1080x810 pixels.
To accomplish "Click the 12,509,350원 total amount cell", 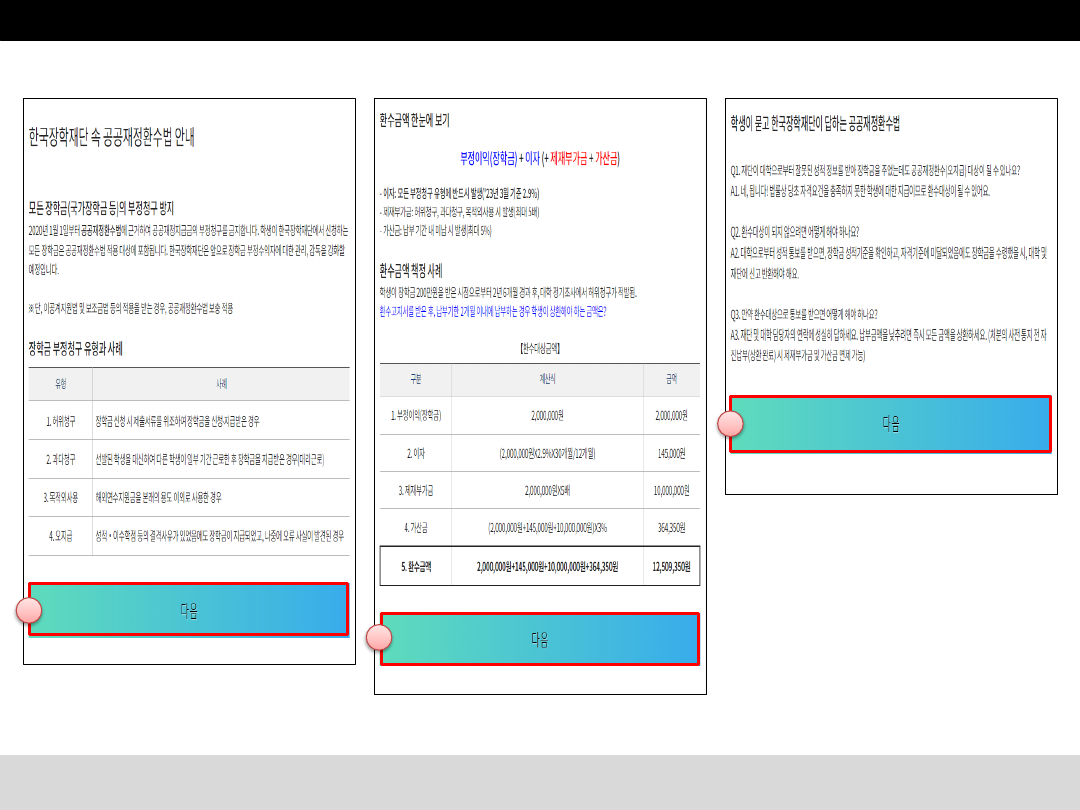I will coord(670,566).
